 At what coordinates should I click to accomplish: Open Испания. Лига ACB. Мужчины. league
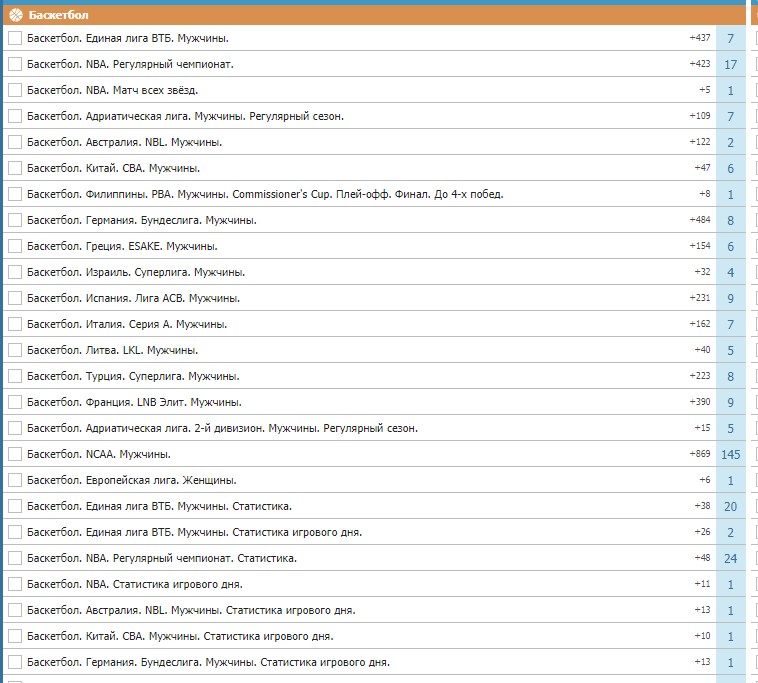(x=133, y=298)
